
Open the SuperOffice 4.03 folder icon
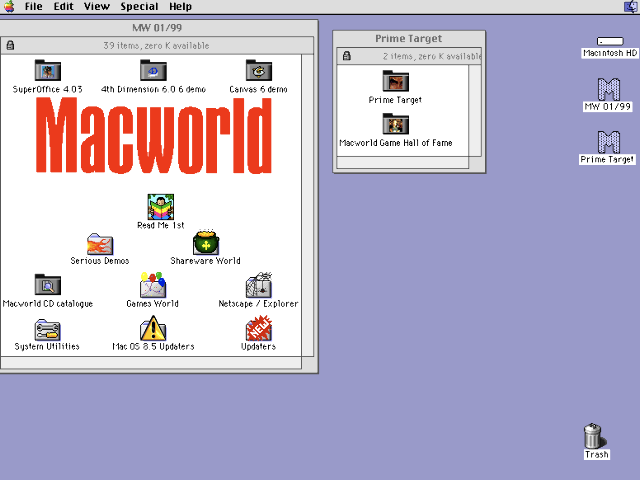click(48, 70)
